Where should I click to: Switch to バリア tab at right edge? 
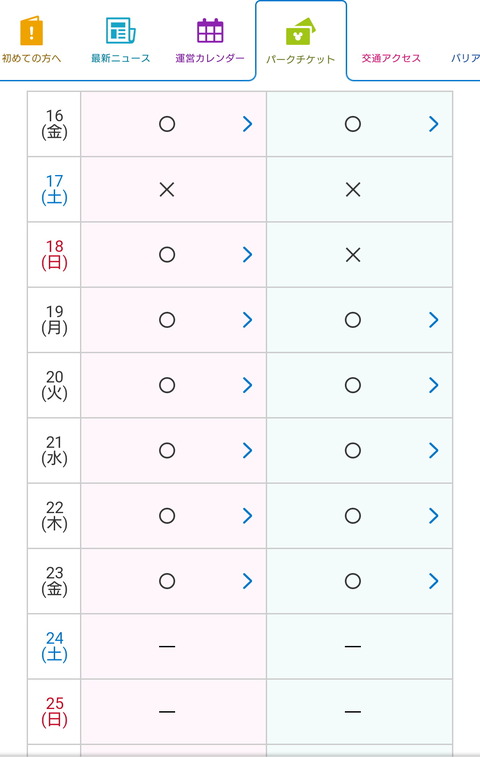(465, 58)
